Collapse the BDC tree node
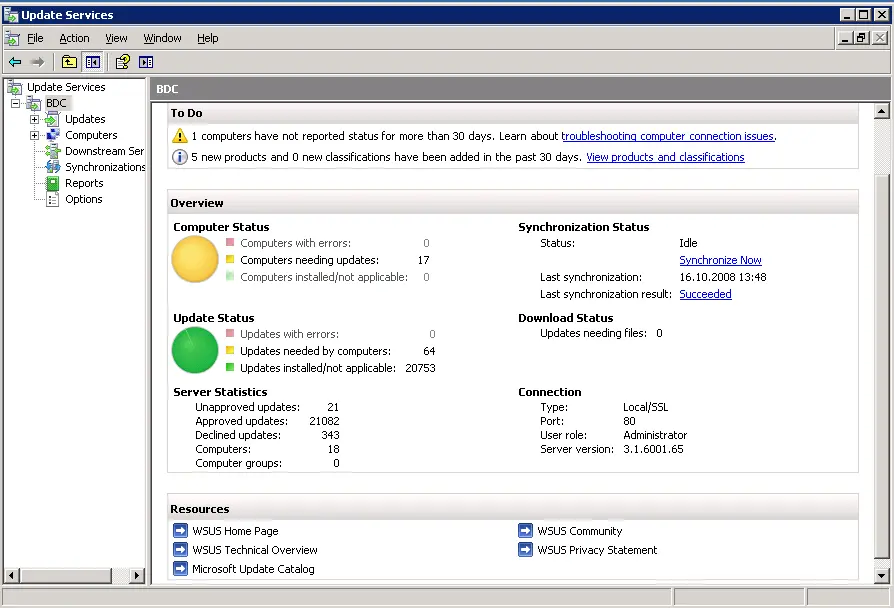 click(x=16, y=103)
